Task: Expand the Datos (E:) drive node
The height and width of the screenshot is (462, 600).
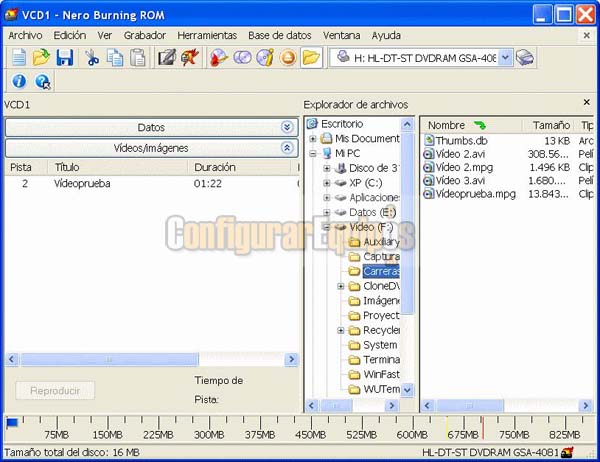Action: pos(327,212)
